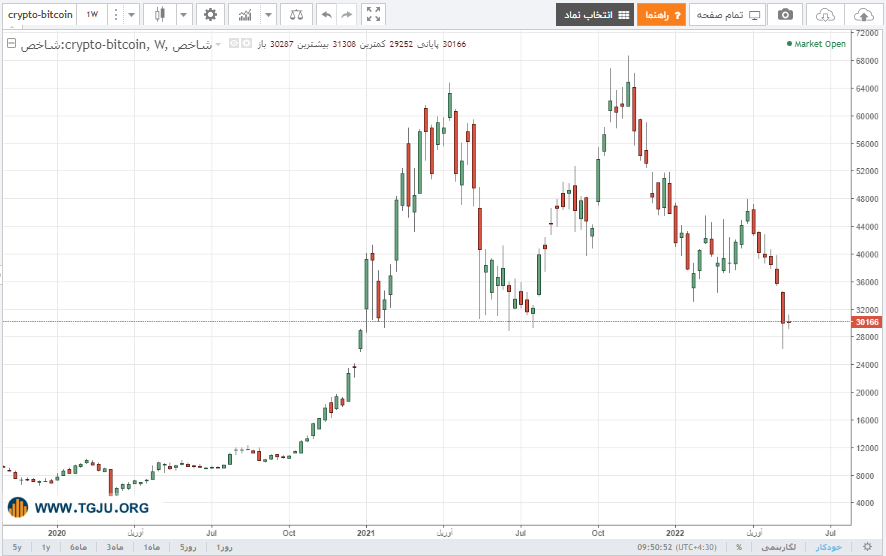Screen dimensions: 886x556
Task: Select the 5y time range
Action: 17,547
